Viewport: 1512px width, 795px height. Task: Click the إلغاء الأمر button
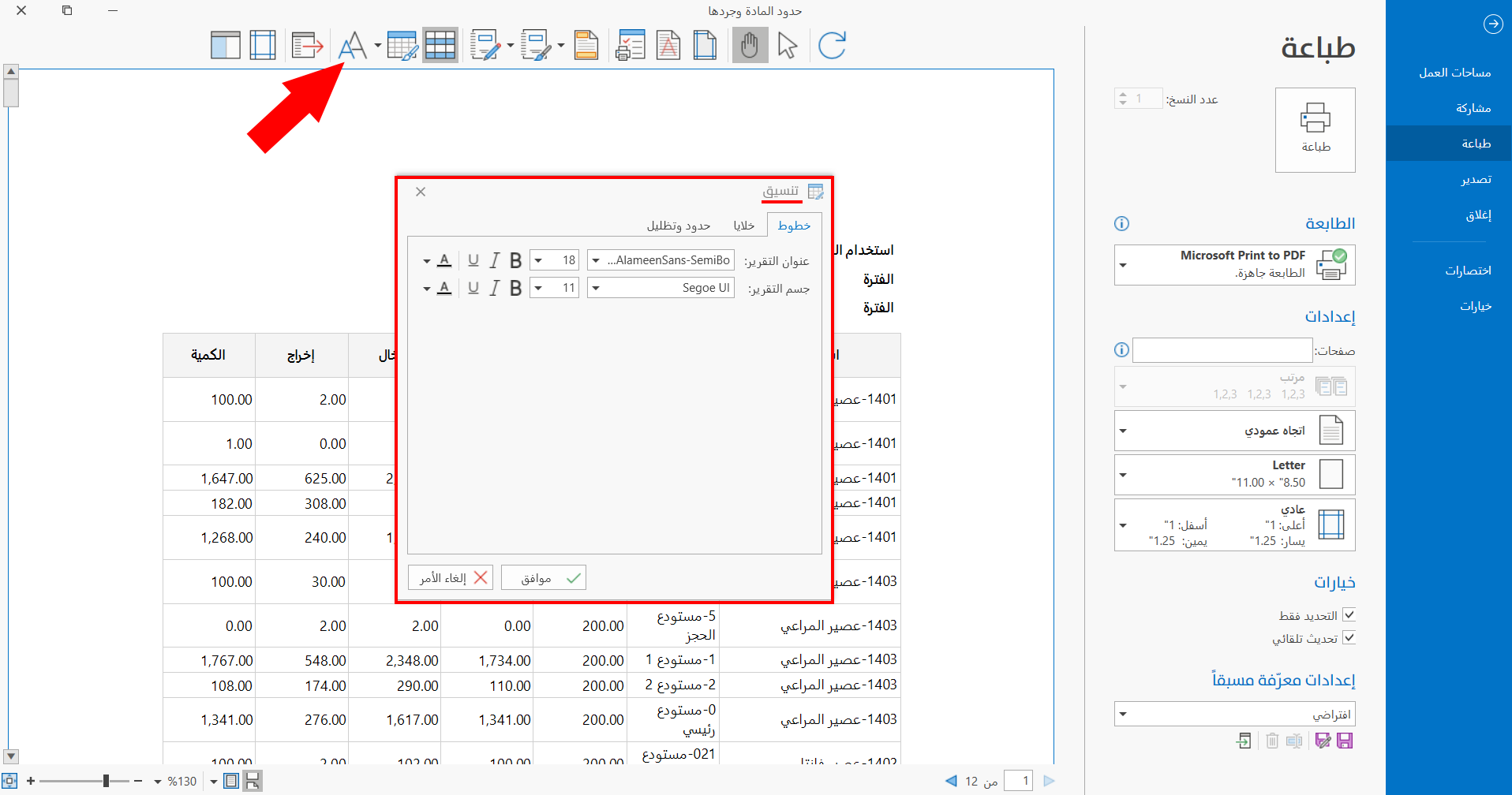click(x=451, y=578)
